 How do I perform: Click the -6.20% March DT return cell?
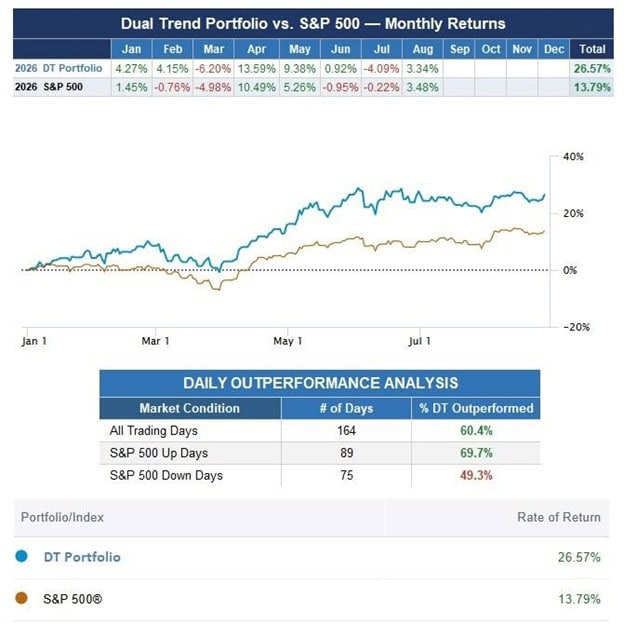[x=213, y=68]
